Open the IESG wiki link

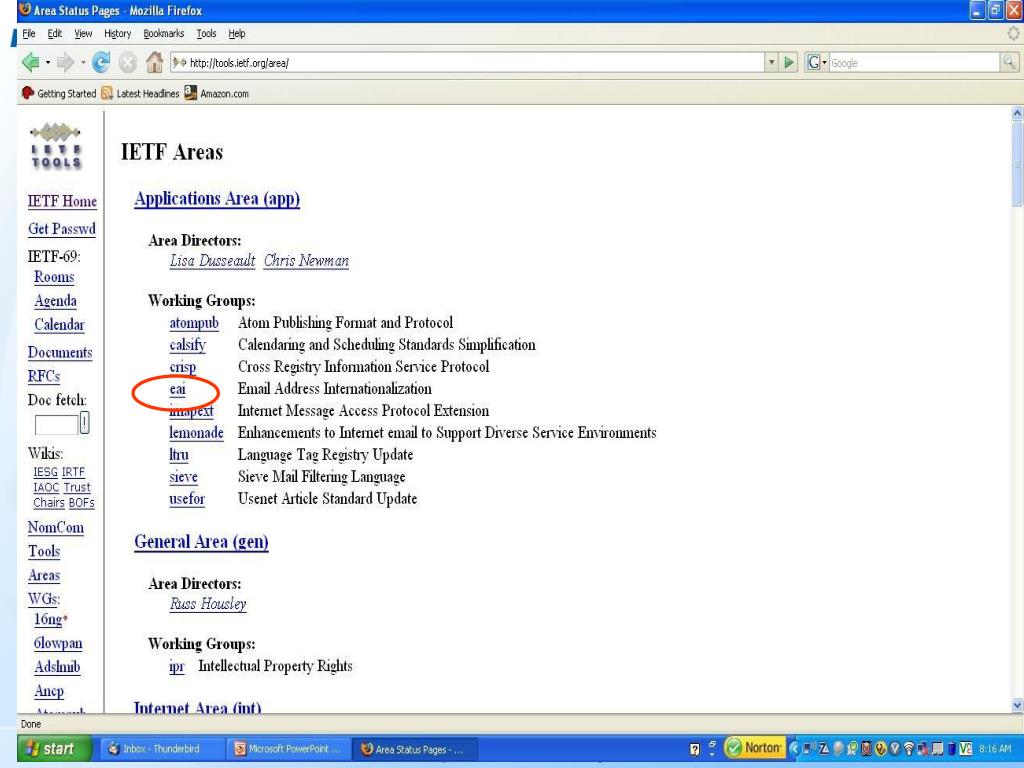pyautogui.click(x=45, y=472)
